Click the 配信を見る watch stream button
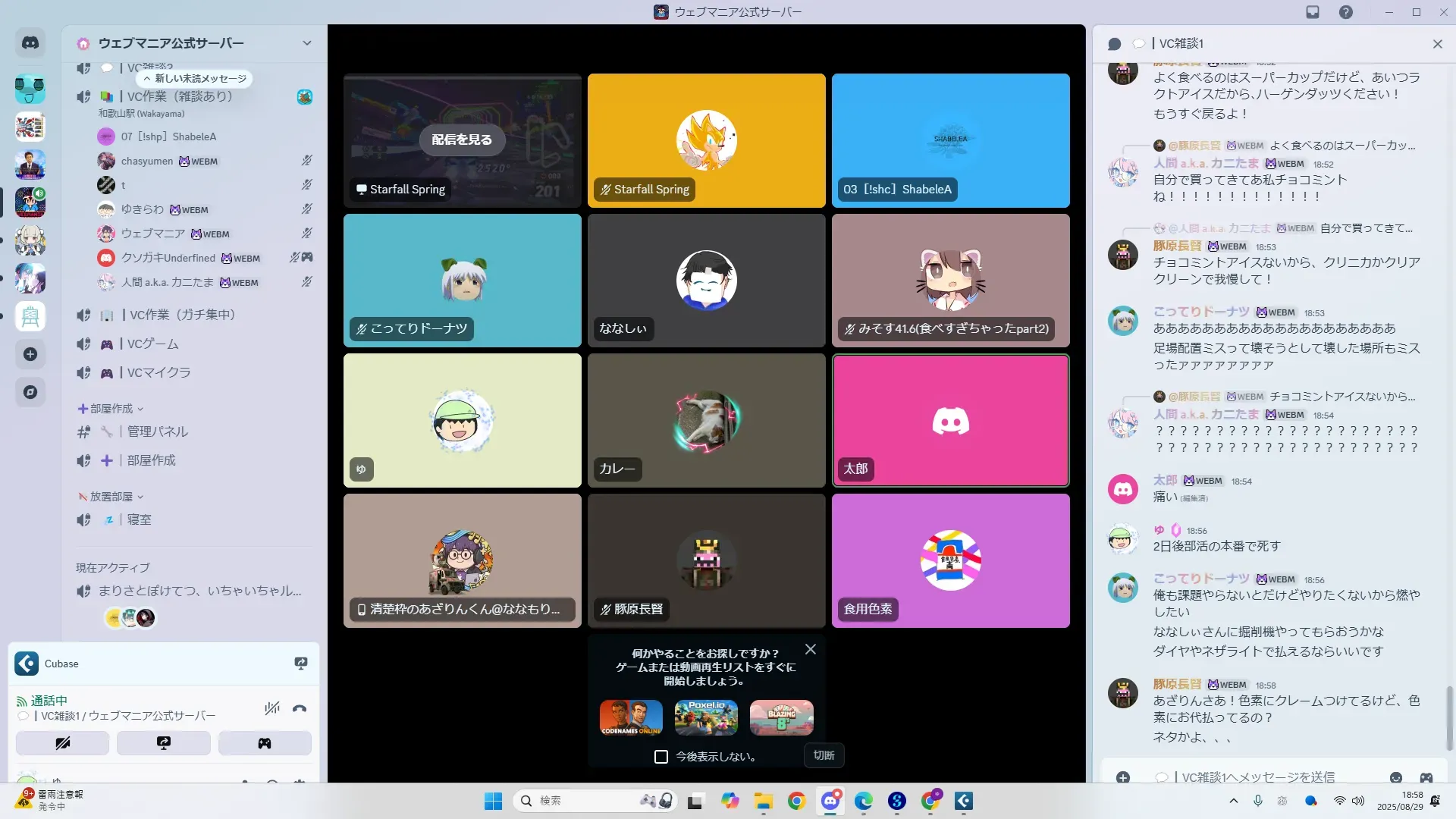This screenshot has height=819, width=1456. coord(462,140)
